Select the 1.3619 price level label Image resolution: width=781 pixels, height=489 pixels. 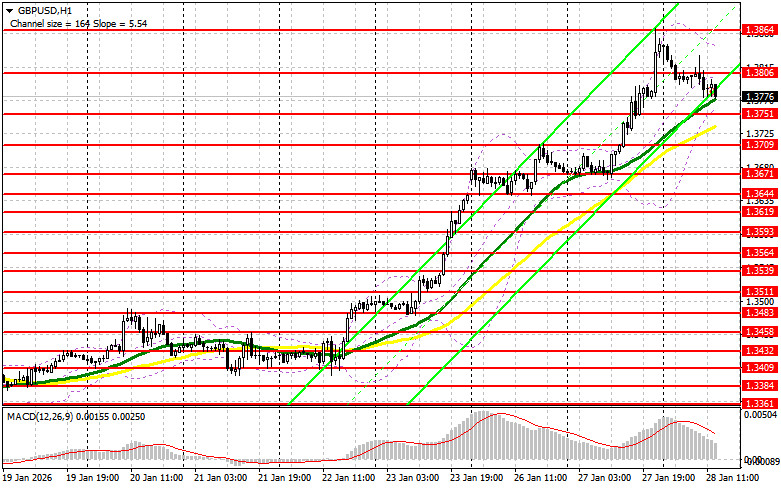[760, 212]
